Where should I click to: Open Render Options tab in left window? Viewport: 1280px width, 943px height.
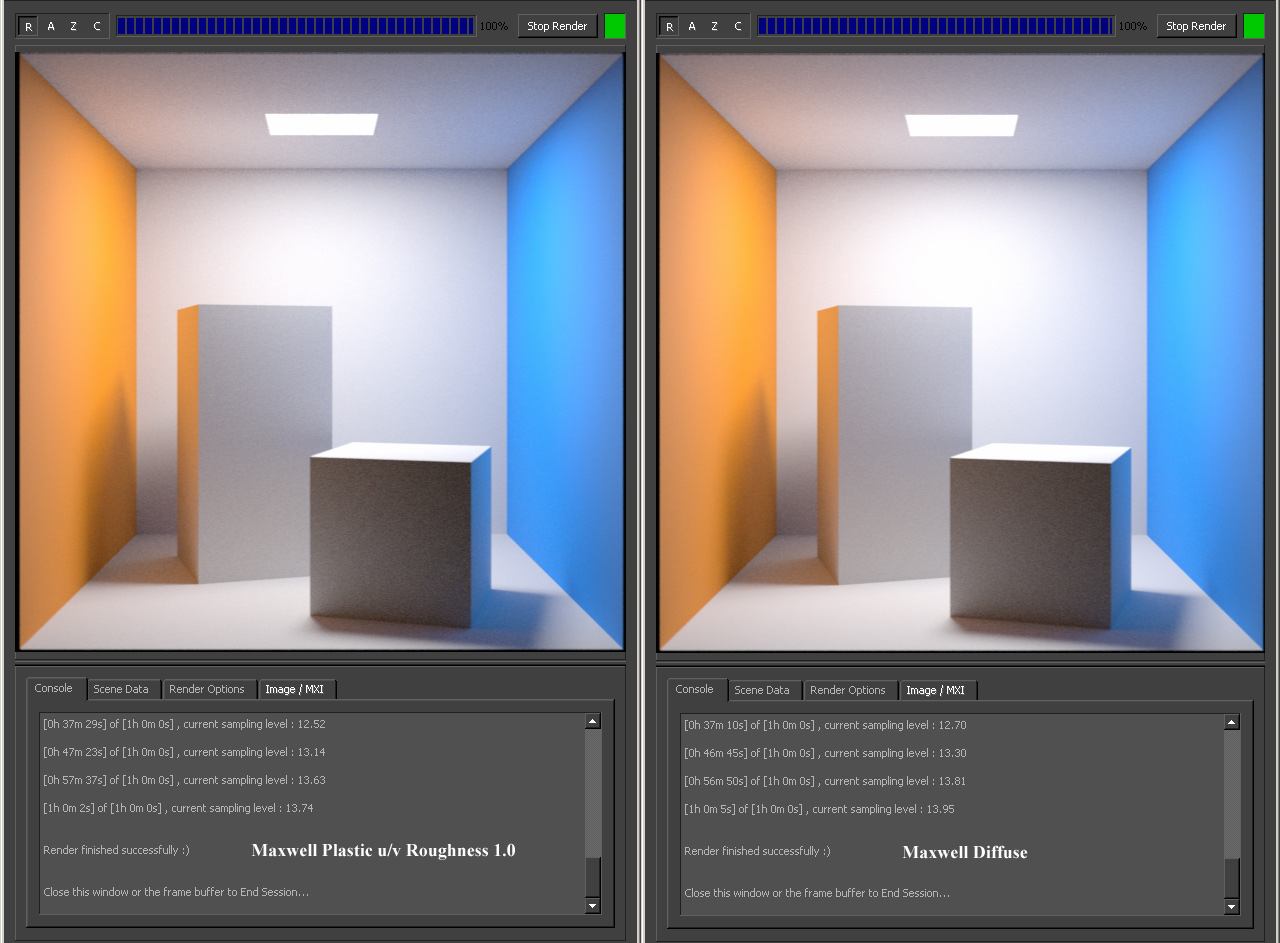coord(207,689)
